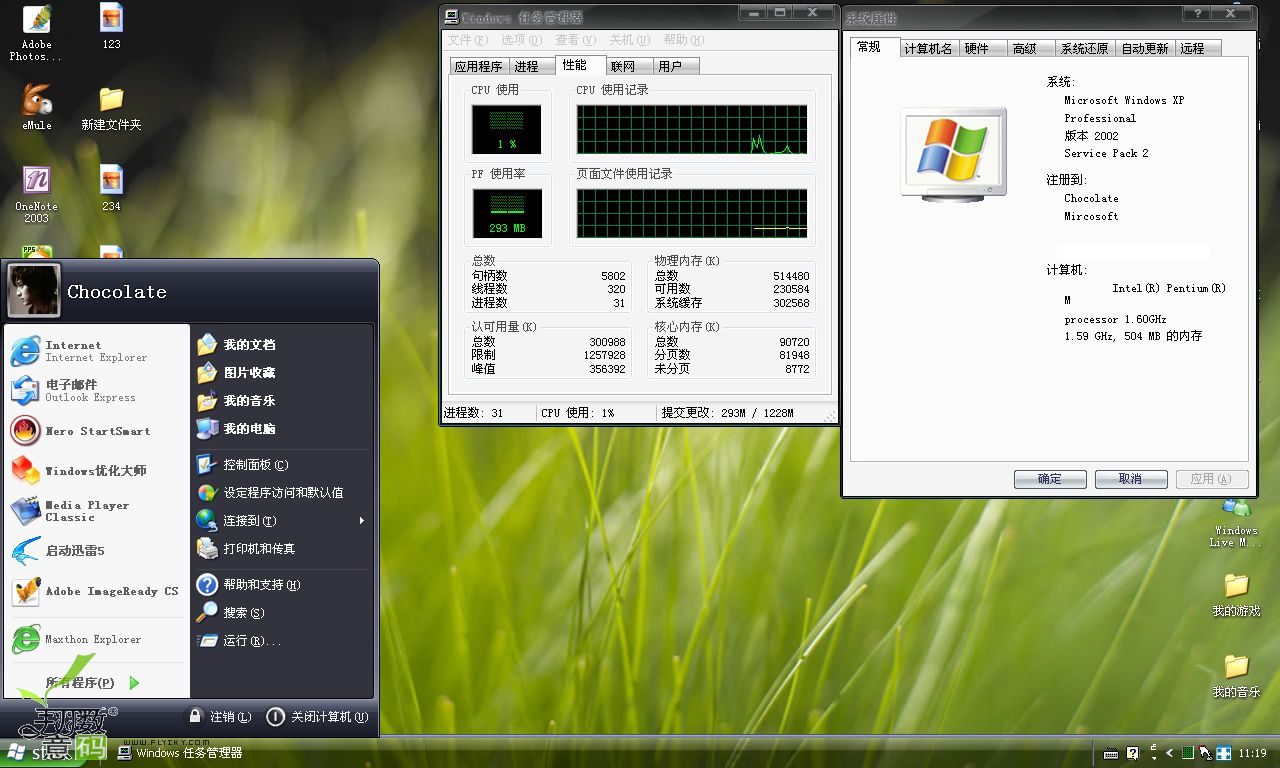1280x768 pixels.
Task: Switch to 应用程序 tab in Task Manager
Action: pos(479,67)
